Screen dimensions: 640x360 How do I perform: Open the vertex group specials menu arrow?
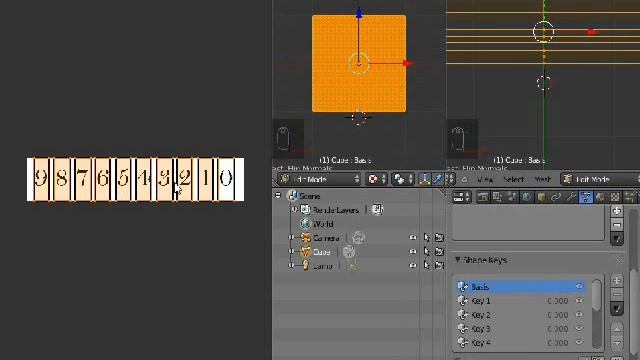click(x=617, y=239)
